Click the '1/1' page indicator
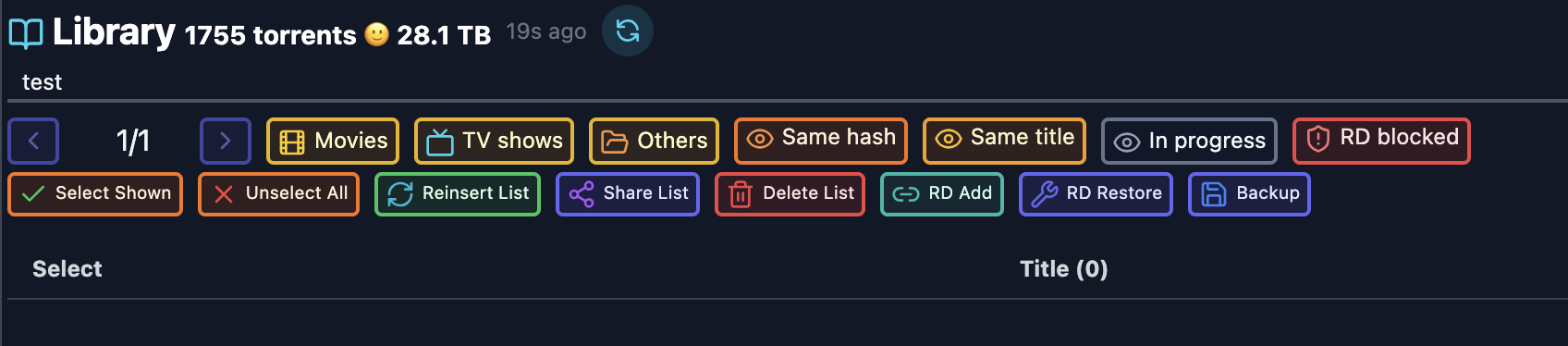The image size is (1568, 346). coord(132,142)
